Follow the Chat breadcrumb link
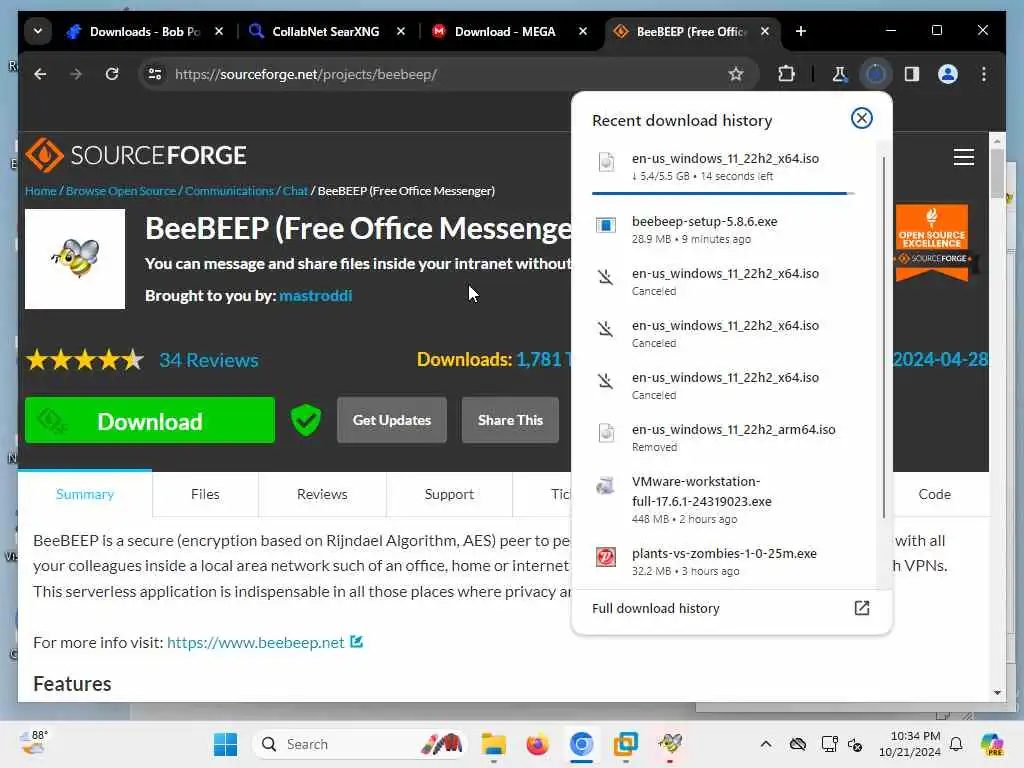 tap(295, 191)
